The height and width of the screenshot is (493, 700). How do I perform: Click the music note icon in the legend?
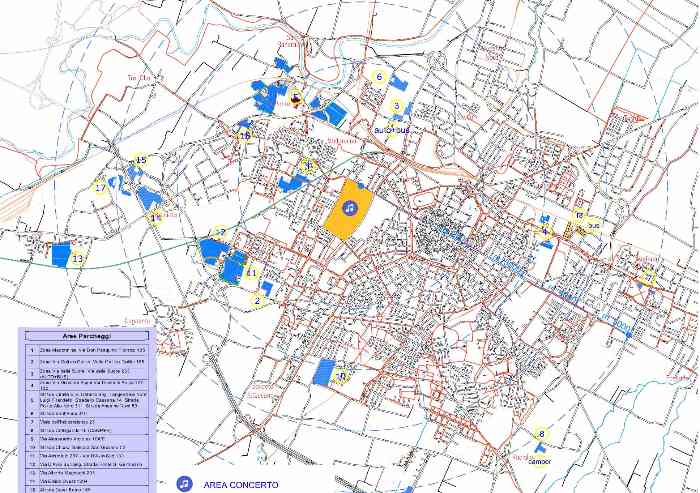183,483
